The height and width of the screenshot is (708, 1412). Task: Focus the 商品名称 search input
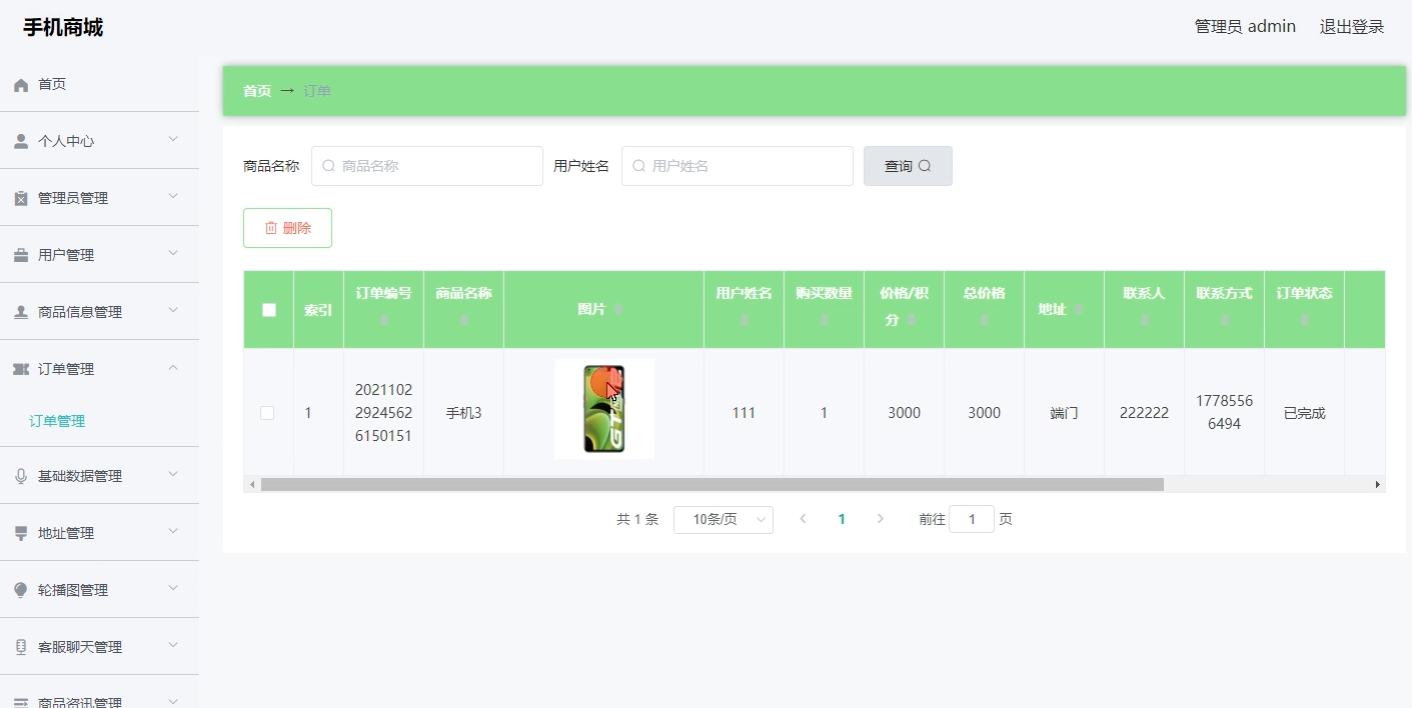(427, 166)
